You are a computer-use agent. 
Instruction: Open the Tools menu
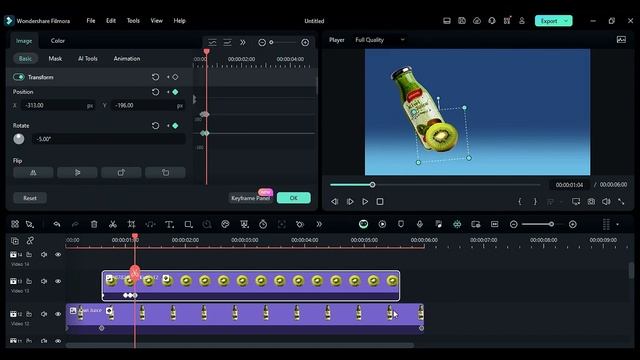click(x=133, y=21)
